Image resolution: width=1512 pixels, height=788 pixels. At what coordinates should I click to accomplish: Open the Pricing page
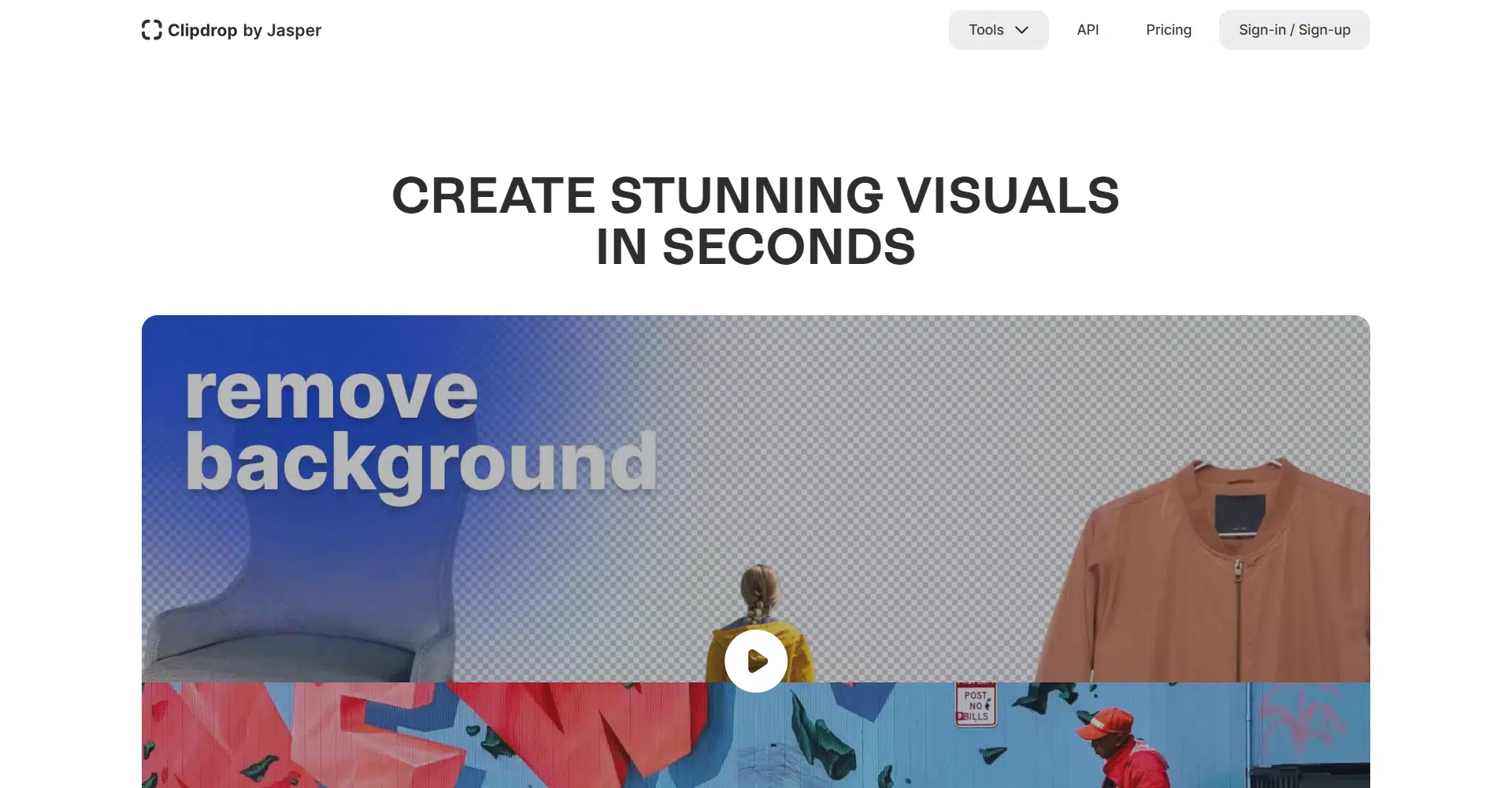pos(1169,30)
